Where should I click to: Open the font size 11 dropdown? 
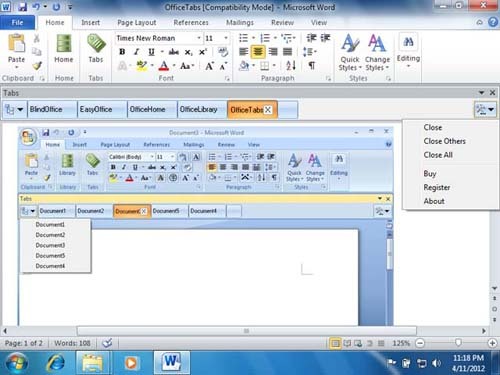(x=226, y=38)
